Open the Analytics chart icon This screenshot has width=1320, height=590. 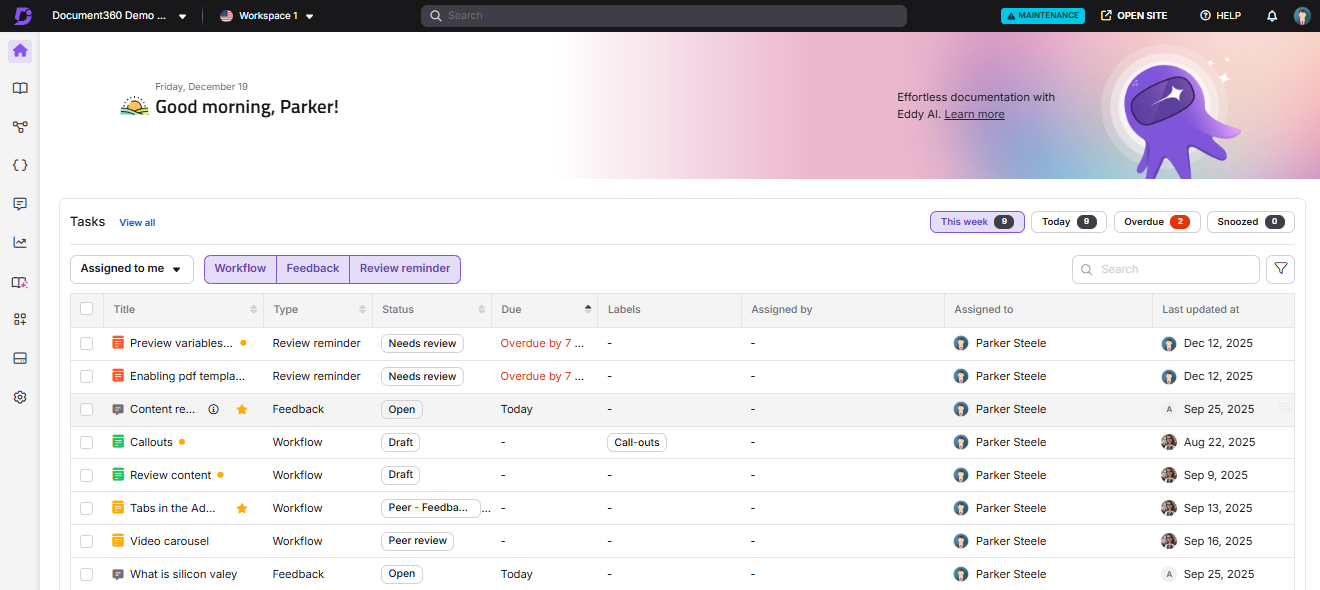click(x=19, y=241)
